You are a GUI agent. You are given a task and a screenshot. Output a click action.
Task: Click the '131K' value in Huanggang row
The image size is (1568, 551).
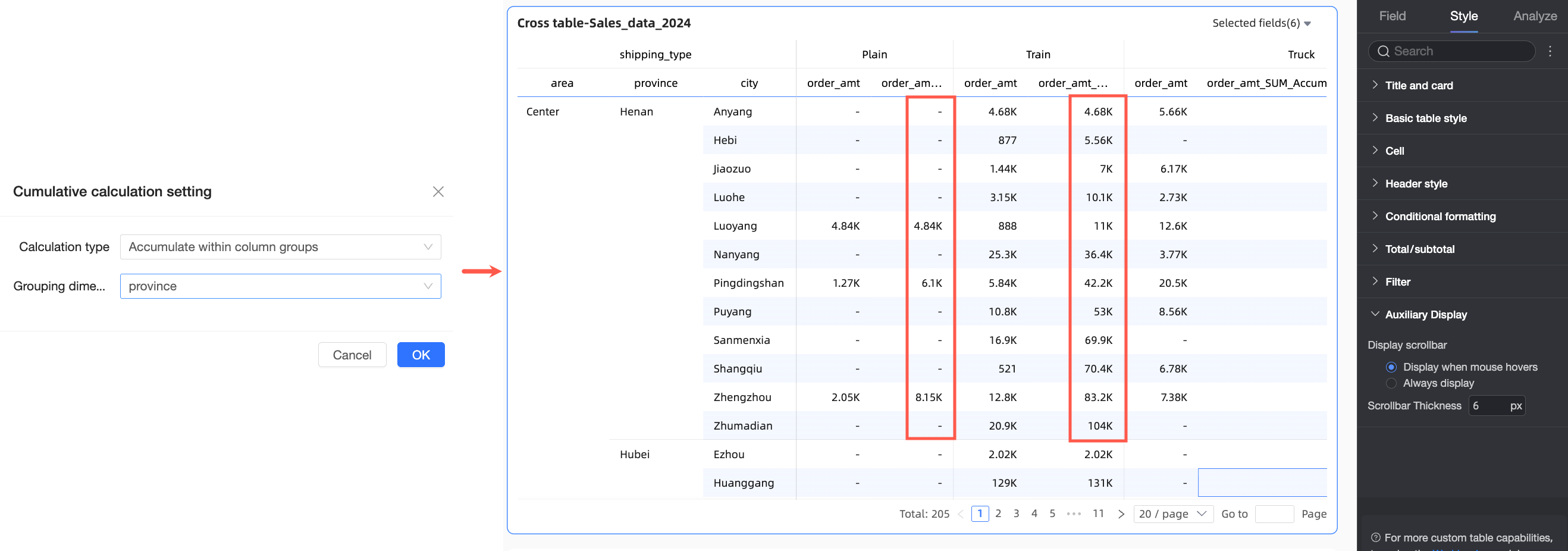[x=1099, y=483]
